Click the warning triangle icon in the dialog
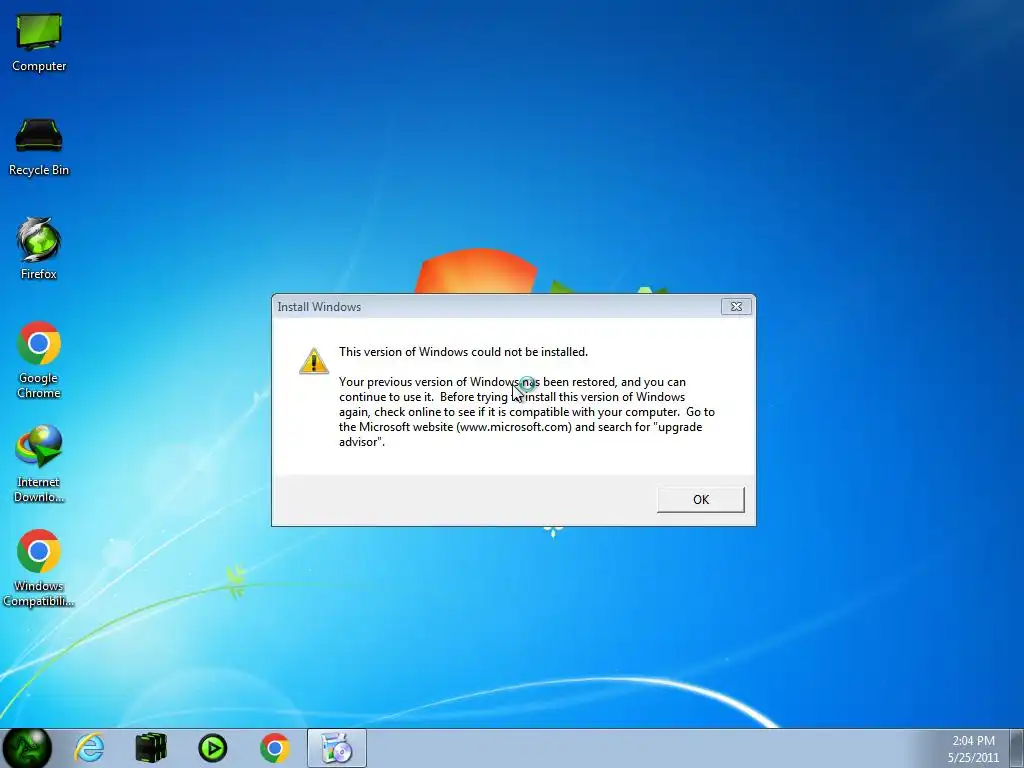This screenshot has width=1024, height=768. click(313, 361)
